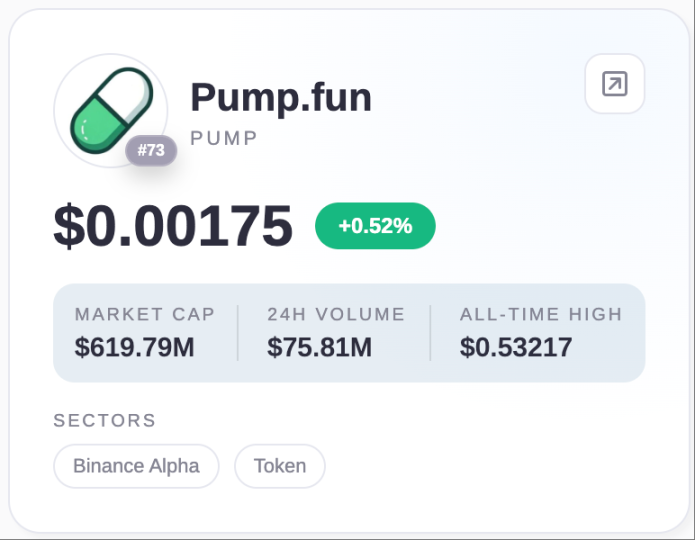Viewport: 695px width, 540px height.
Task: Click the $0.00175 price value
Action: 173,226
